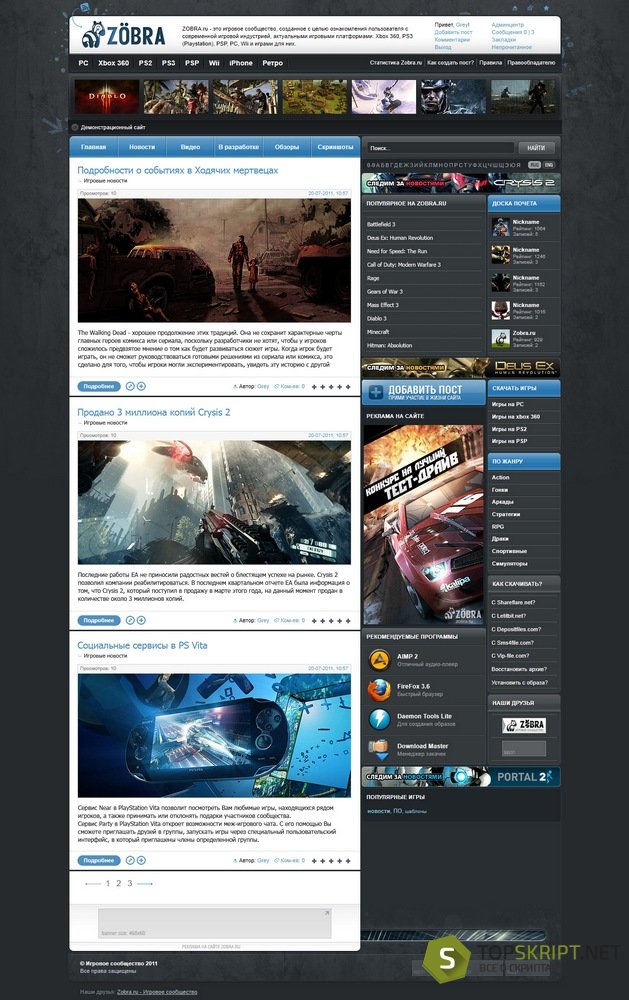The height and width of the screenshot is (1000, 629).
Task: Click Подробнее under Walking Dead post
Action: 99,386
